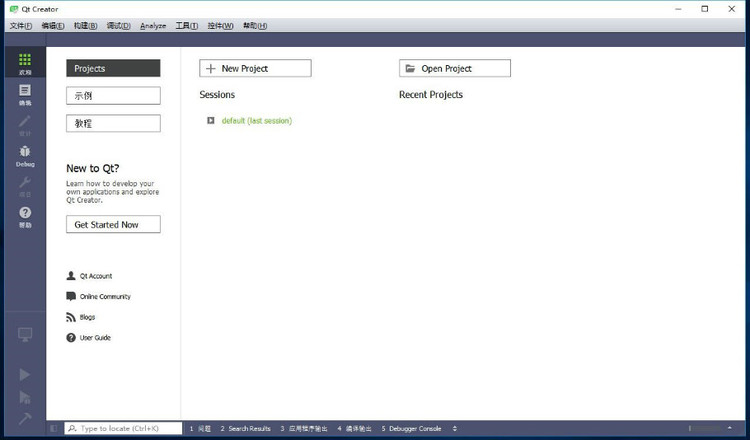750x440 pixels.
Task: Open the default (last session) link
Action: 257,121
